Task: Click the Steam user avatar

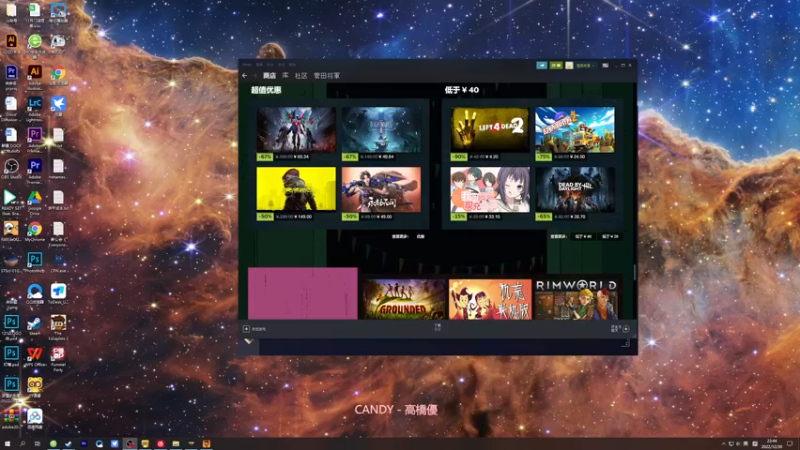Action: pyautogui.click(x=569, y=65)
